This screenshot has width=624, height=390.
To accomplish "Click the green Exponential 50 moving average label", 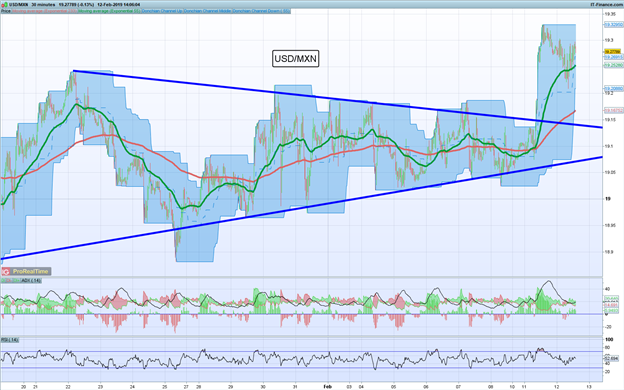I will point(109,11).
